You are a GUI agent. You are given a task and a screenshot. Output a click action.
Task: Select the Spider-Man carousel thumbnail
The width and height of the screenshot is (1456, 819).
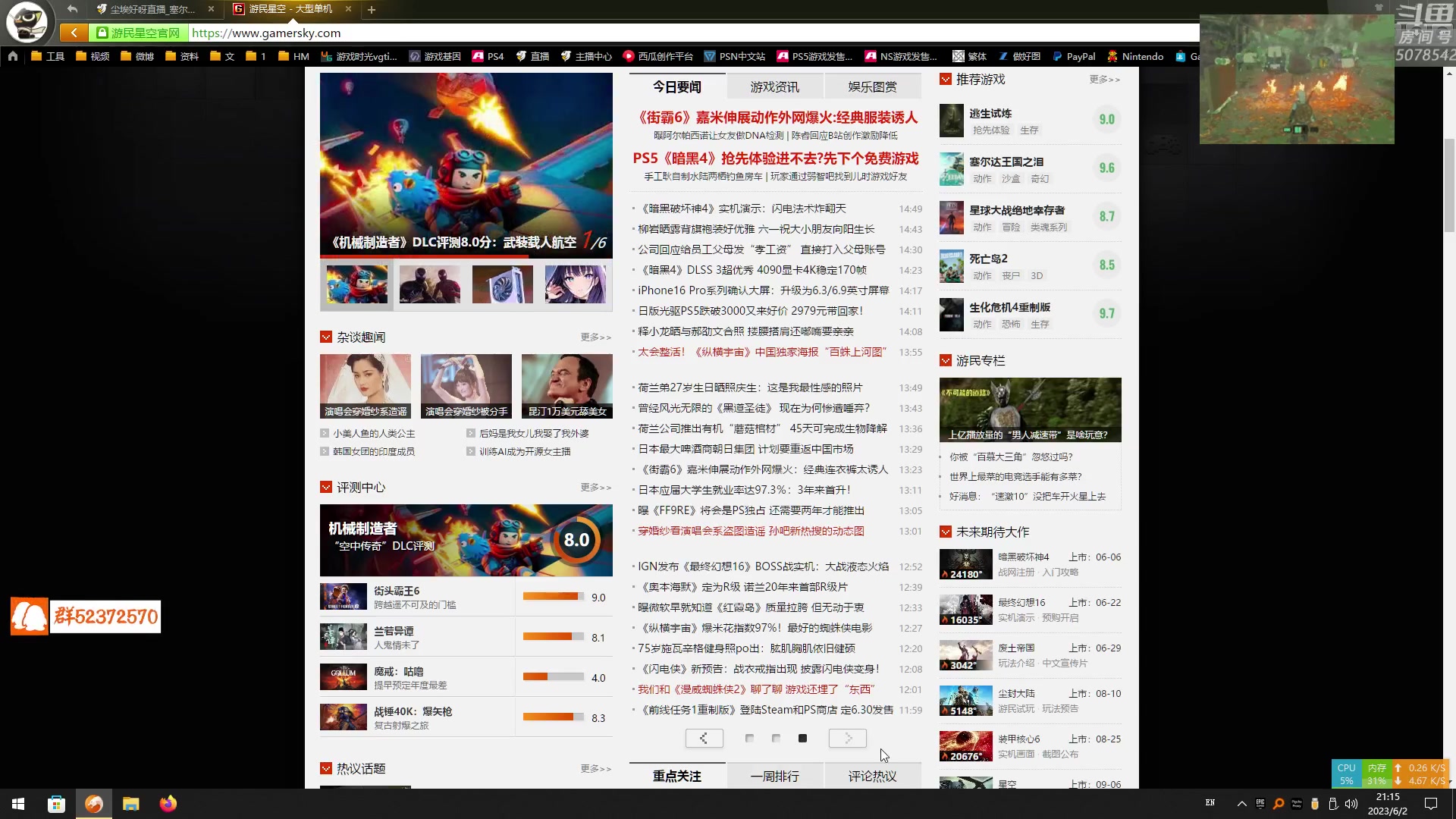tap(429, 284)
